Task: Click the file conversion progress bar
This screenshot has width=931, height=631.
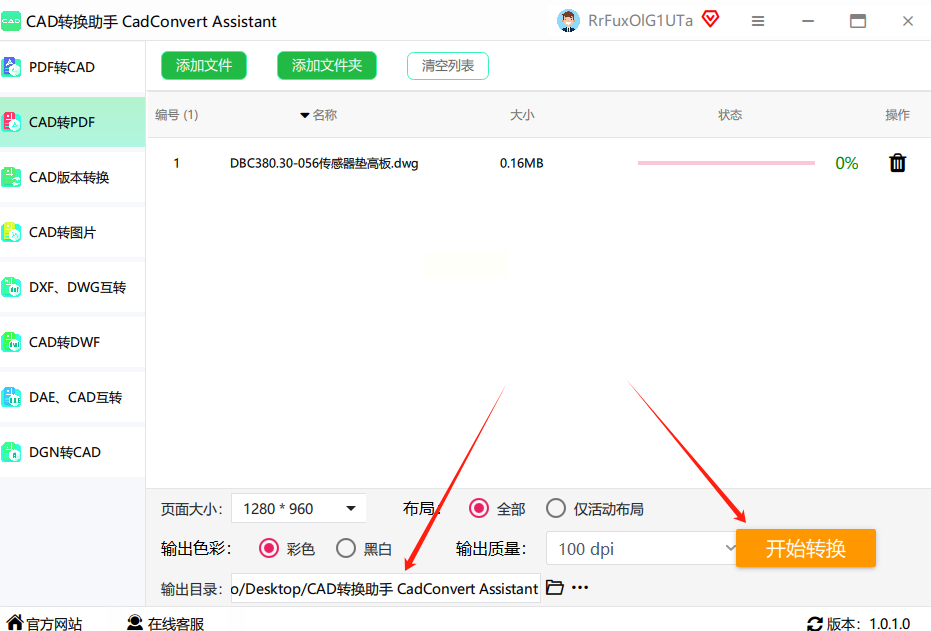Action: 726,163
